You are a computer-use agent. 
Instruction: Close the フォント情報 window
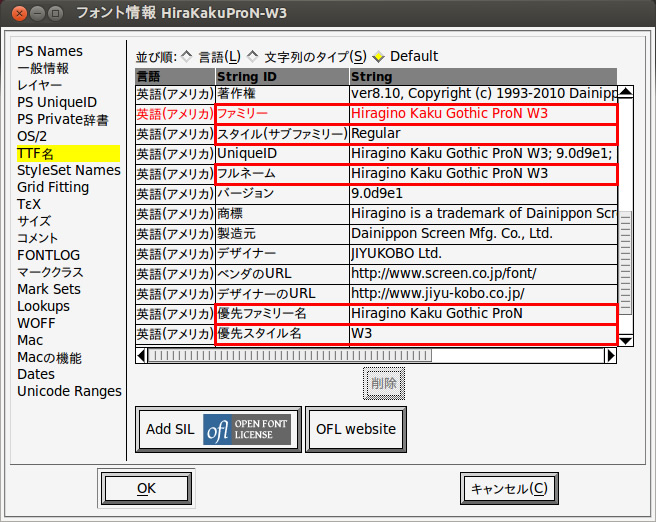point(19,14)
